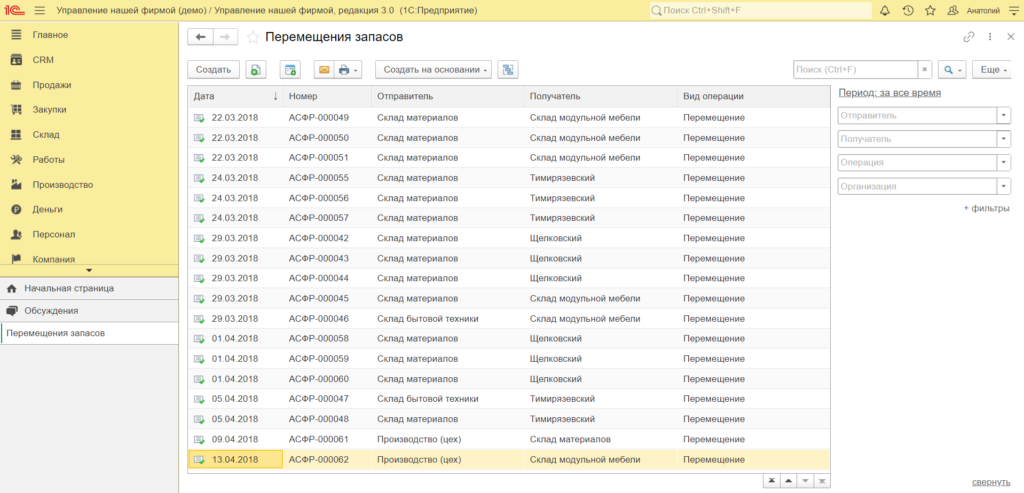Expand the Операция filter dropdown
This screenshot has height=493, width=1024.
1004,163
